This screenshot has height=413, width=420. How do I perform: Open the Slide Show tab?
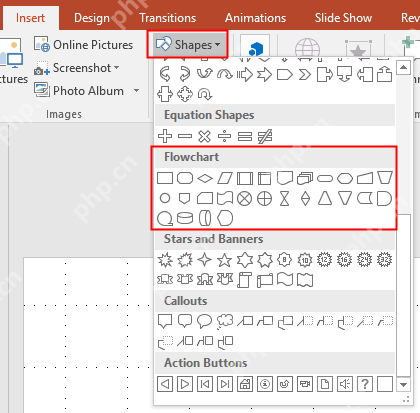click(343, 18)
